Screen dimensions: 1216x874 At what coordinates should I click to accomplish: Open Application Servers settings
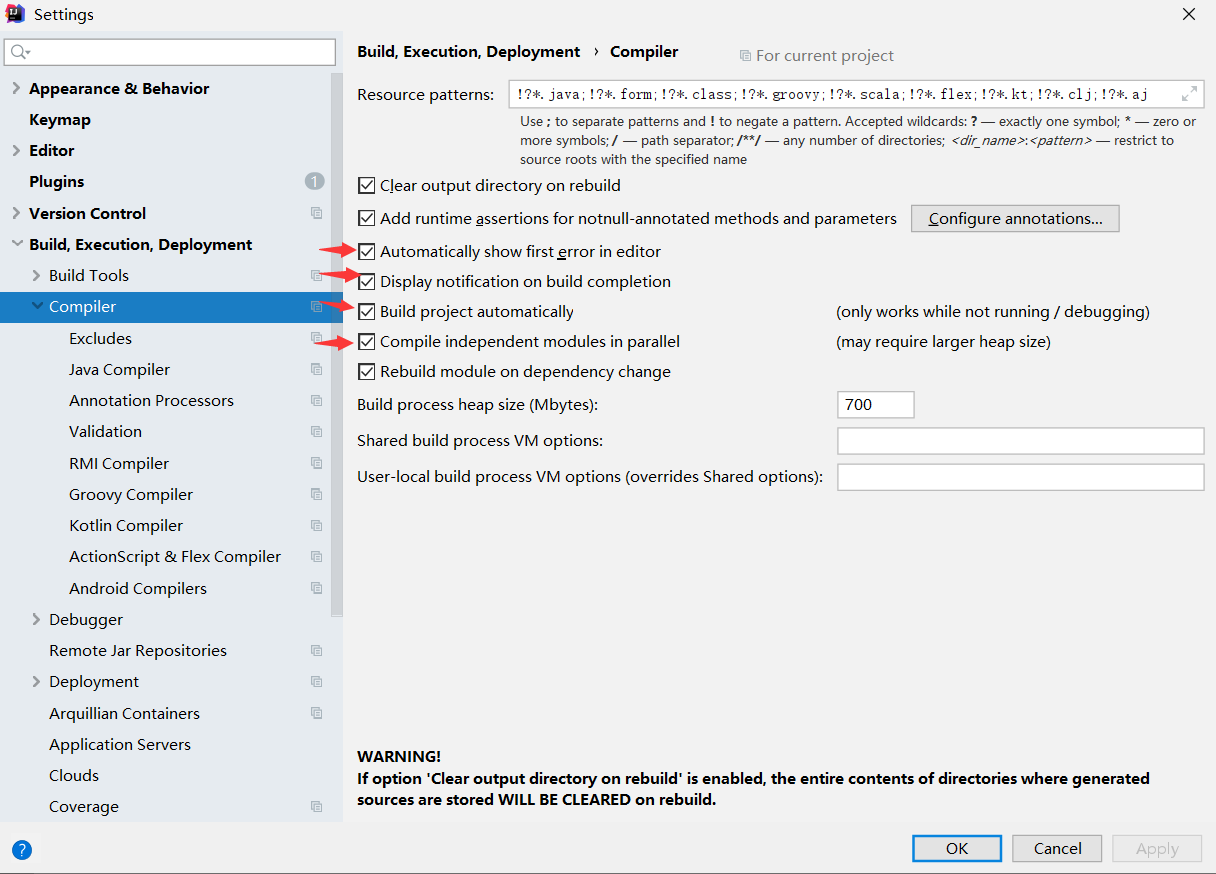point(120,744)
